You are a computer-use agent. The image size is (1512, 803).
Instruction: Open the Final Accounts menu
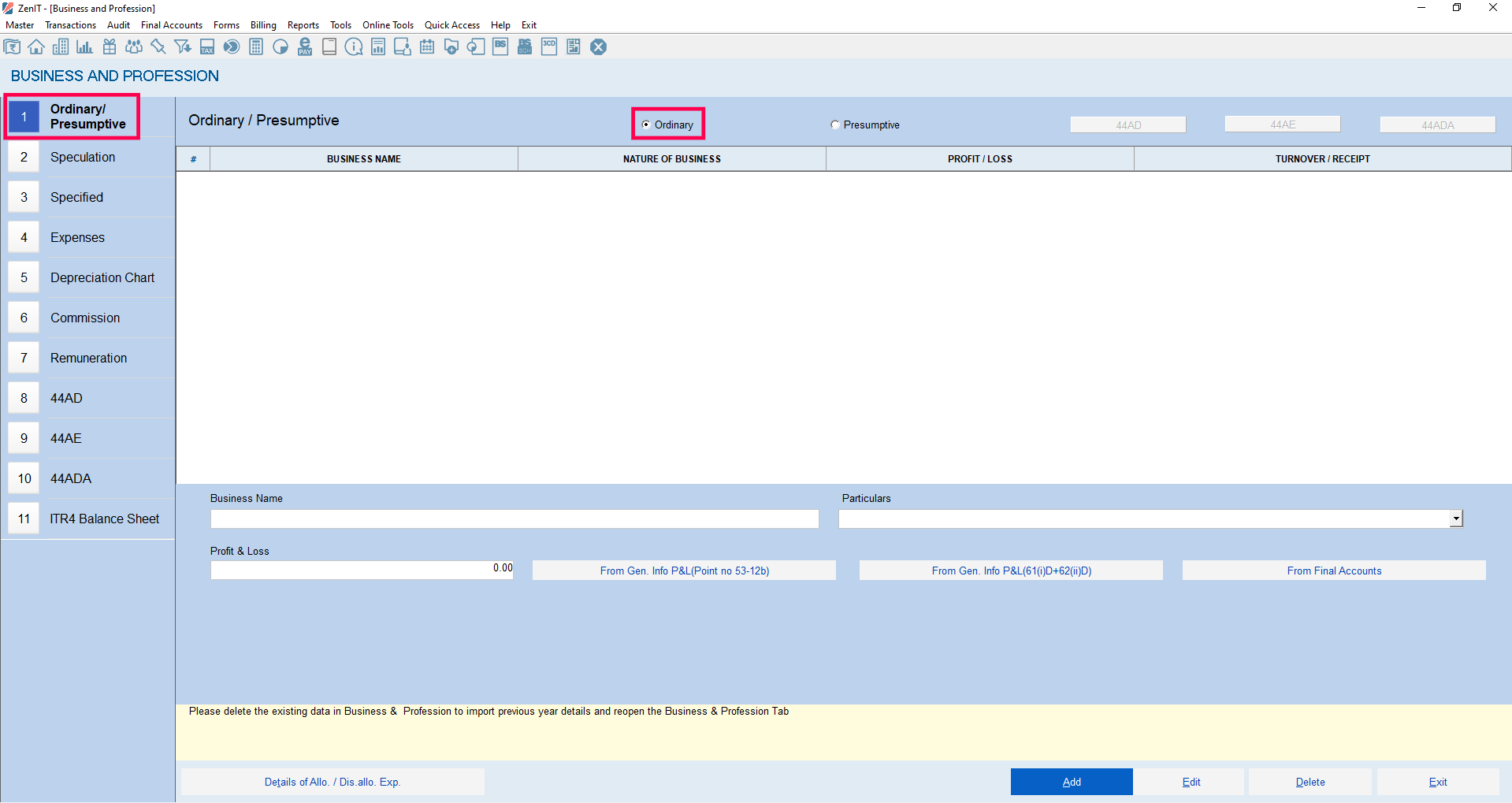tap(172, 25)
